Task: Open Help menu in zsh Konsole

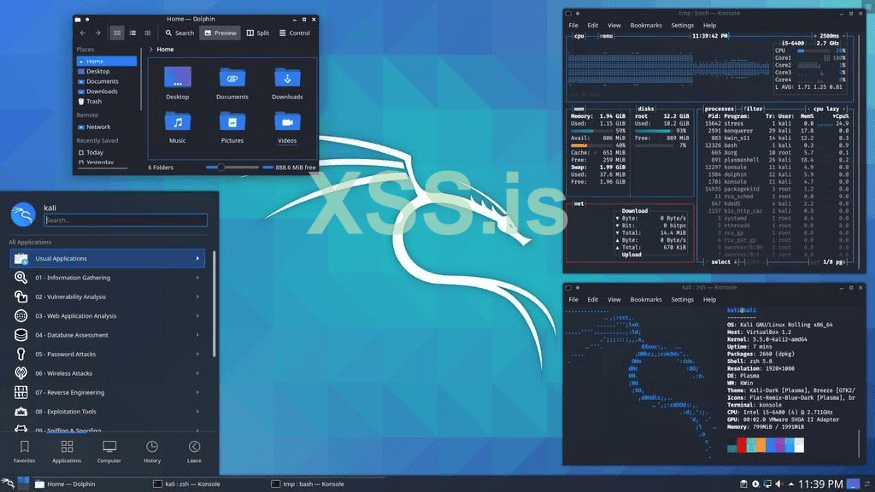Action: [x=709, y=300]
